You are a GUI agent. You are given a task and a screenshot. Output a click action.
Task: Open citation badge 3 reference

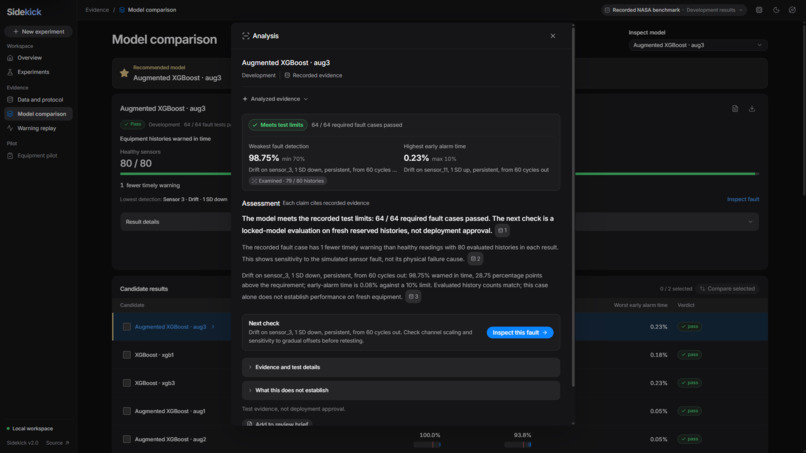(413, 297)
